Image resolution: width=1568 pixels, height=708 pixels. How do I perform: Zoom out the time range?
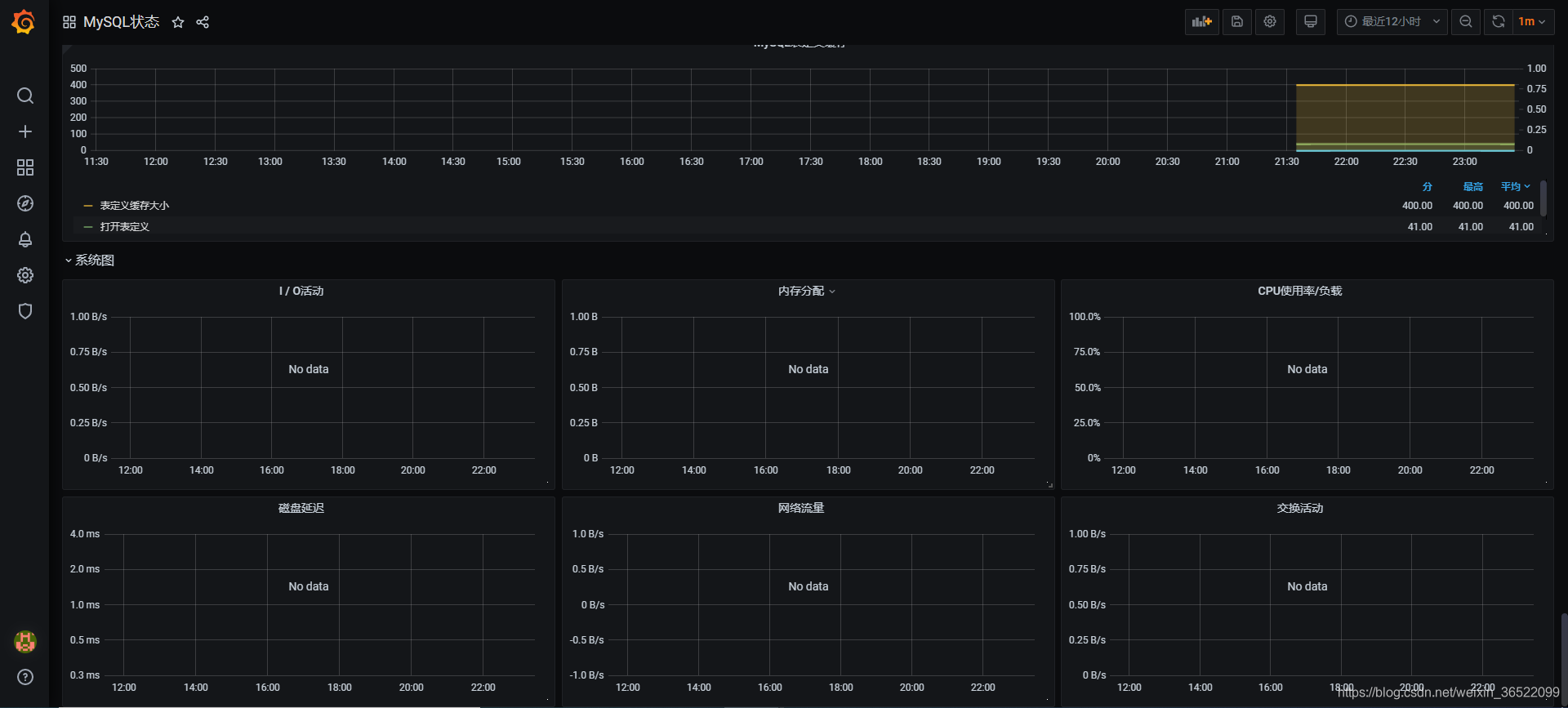coord(1466,22)
